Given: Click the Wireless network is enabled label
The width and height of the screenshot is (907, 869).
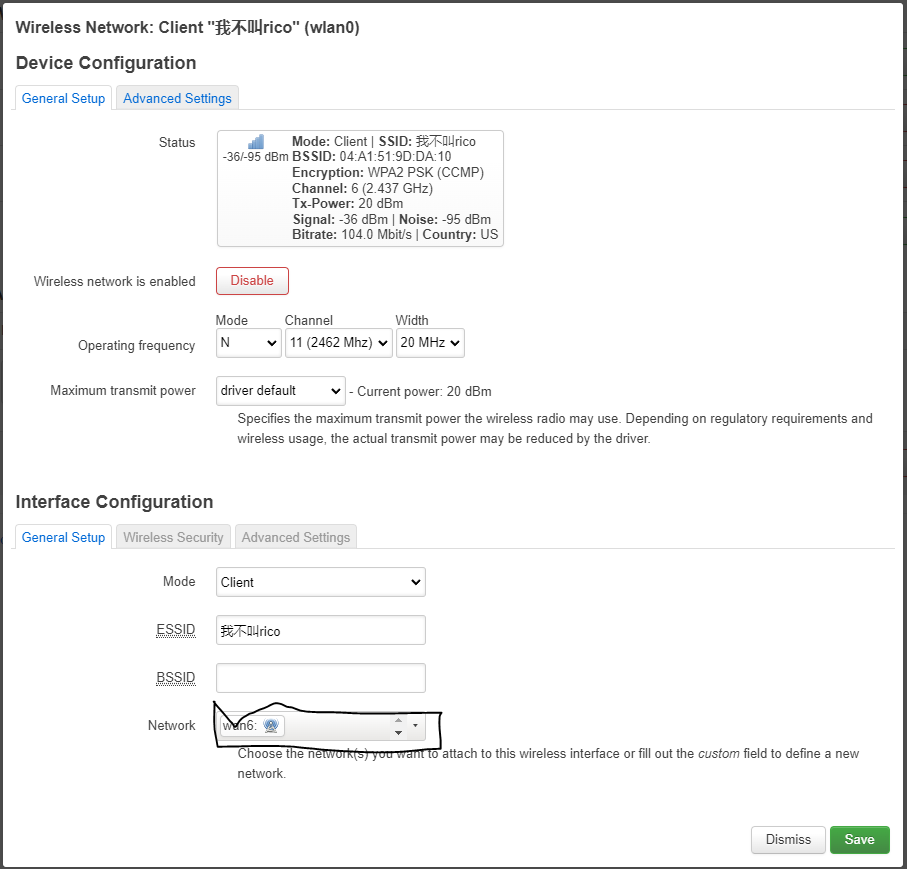Looking at the screenshot, I should pyautogui.click(x=115, y=281).
